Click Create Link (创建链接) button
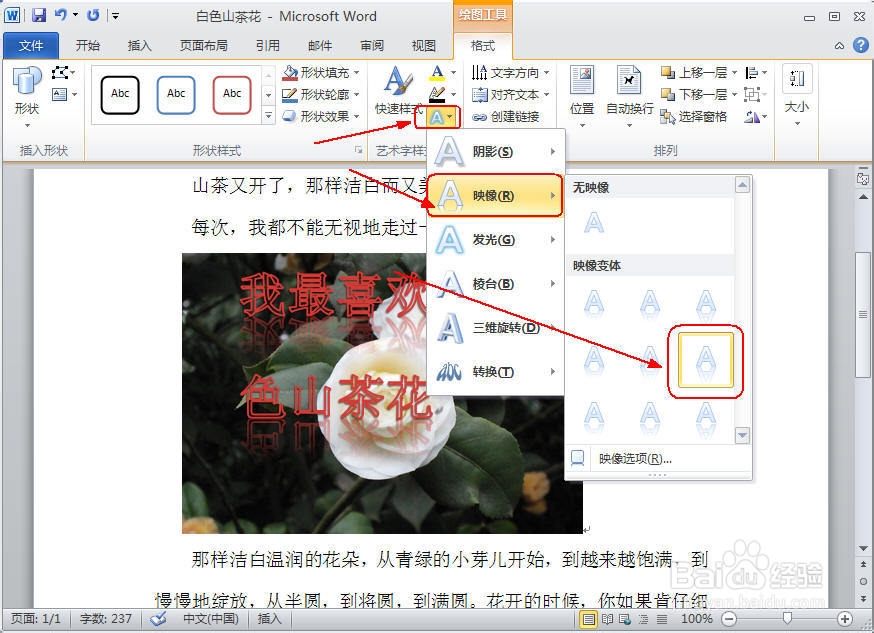Screen dimensions: 874x633 point(506,116)
